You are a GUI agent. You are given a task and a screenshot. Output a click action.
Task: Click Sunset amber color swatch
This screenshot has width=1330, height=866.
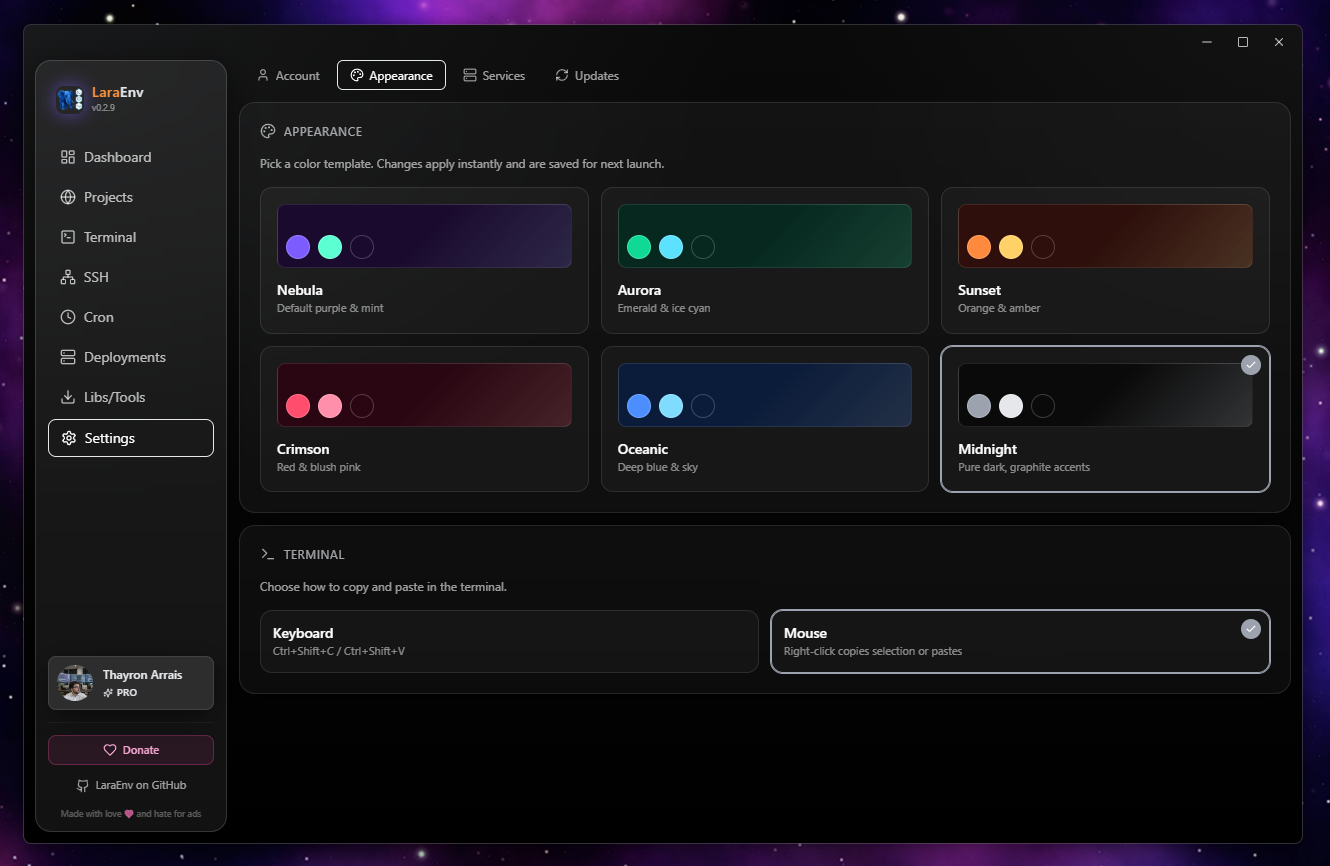[x=1011, y=247]
